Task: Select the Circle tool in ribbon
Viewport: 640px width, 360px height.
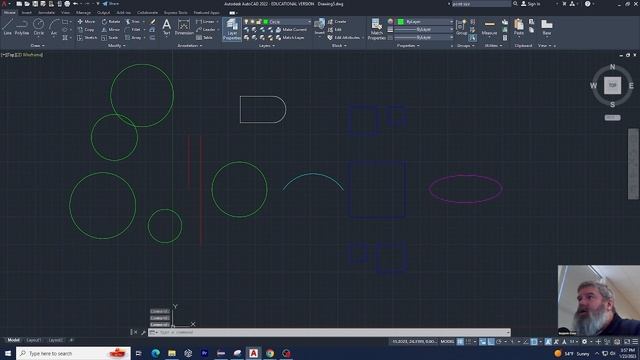Action: (38, 27)
